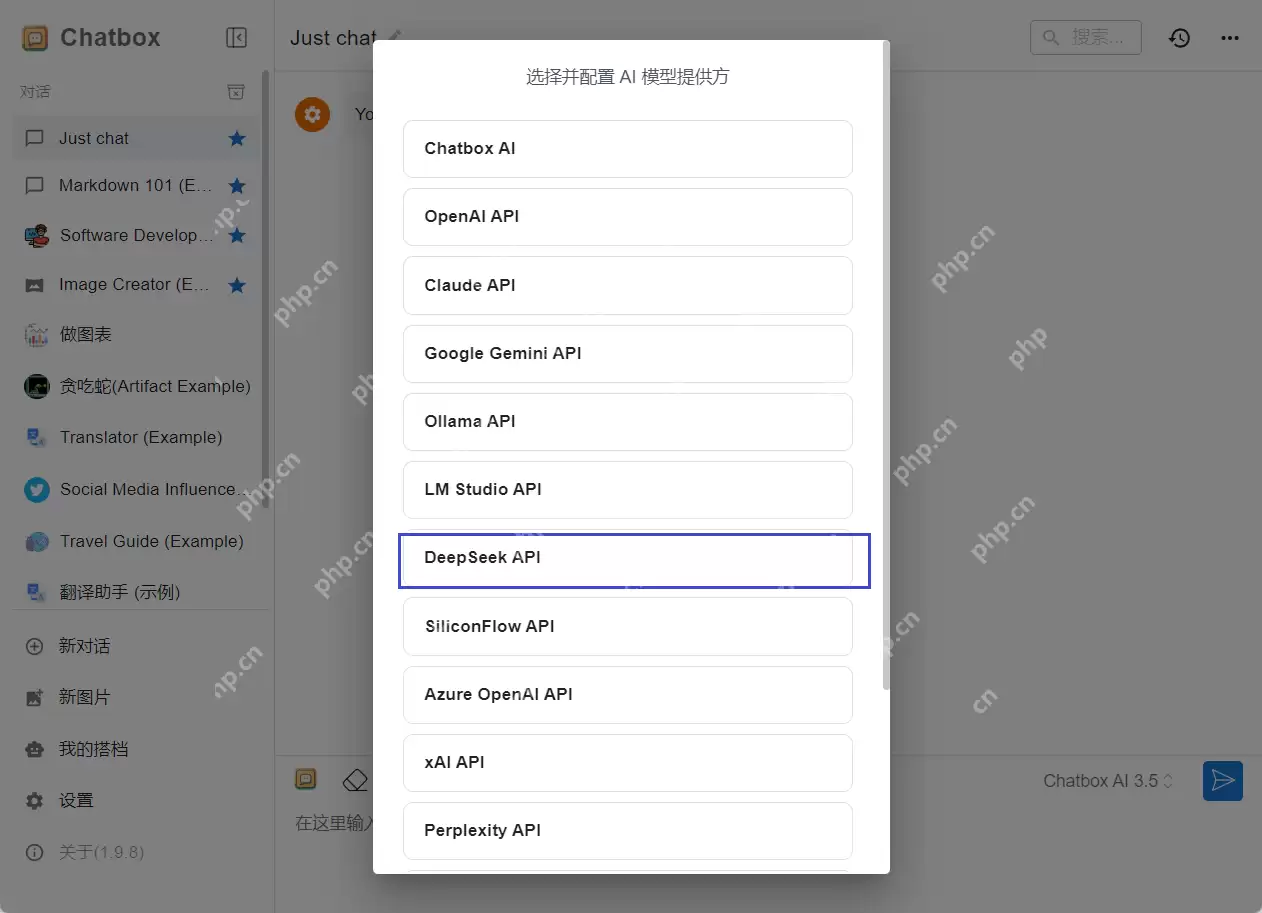Choose the Ollama API provider
Image resolution: width=1262 pixels, height=913 pixels.
(x=627, y=421)
